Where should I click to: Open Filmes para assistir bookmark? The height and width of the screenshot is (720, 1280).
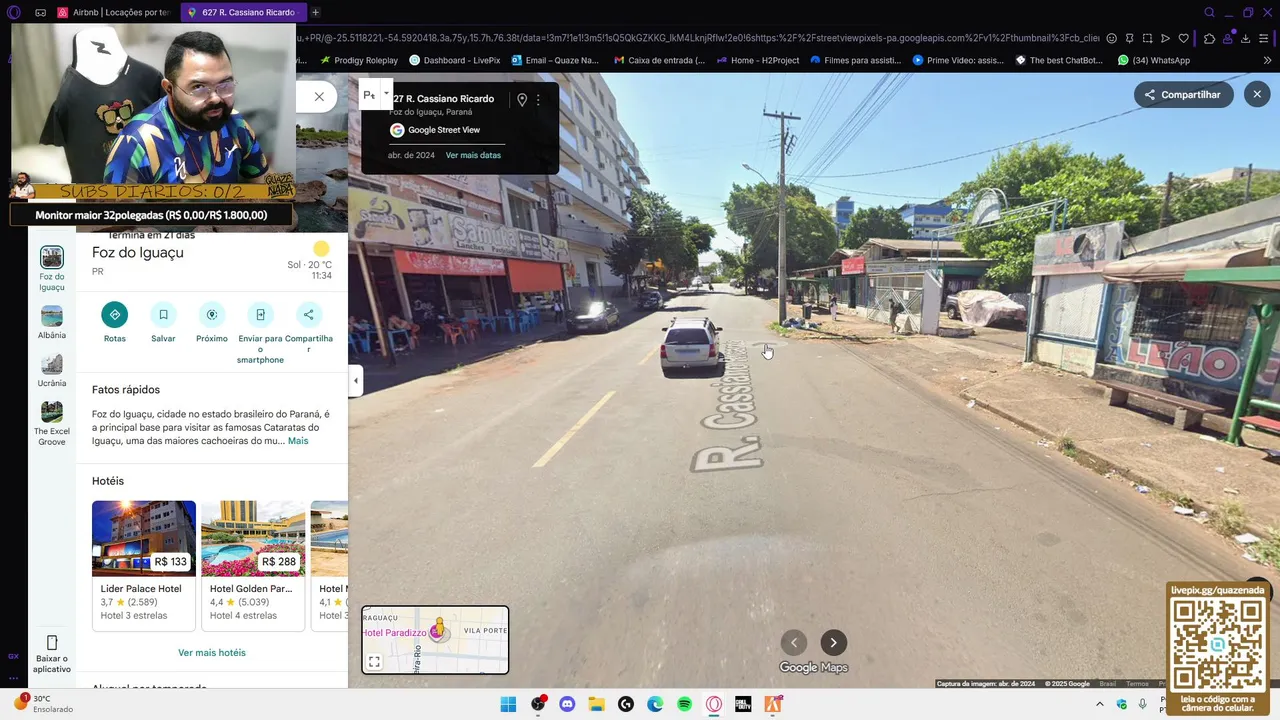[855, 60]
